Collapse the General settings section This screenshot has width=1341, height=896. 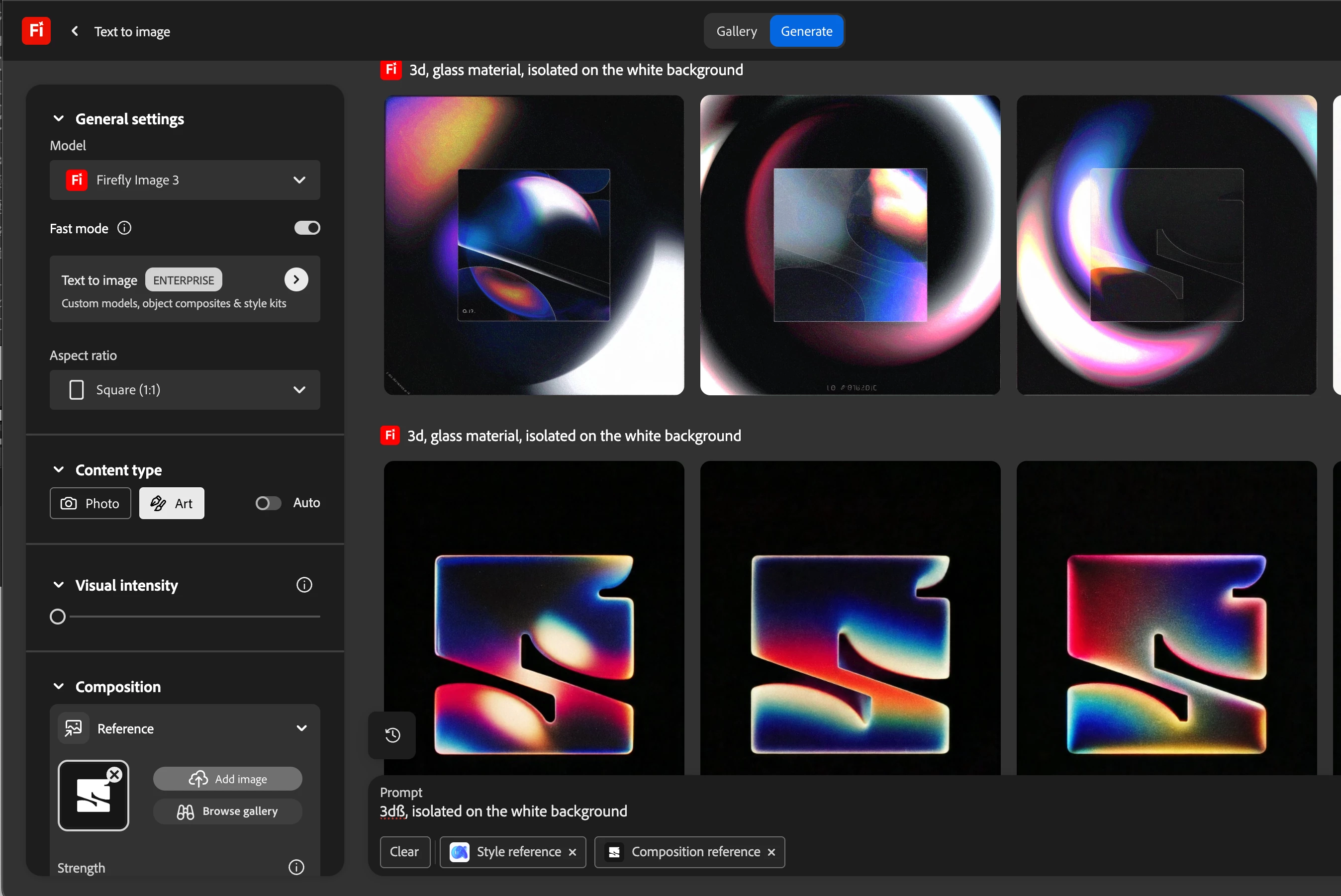pos(58,119)
